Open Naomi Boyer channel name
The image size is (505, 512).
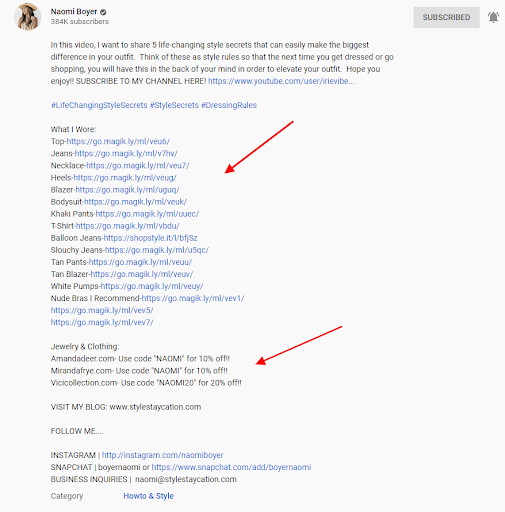click(x=74, y=12)
